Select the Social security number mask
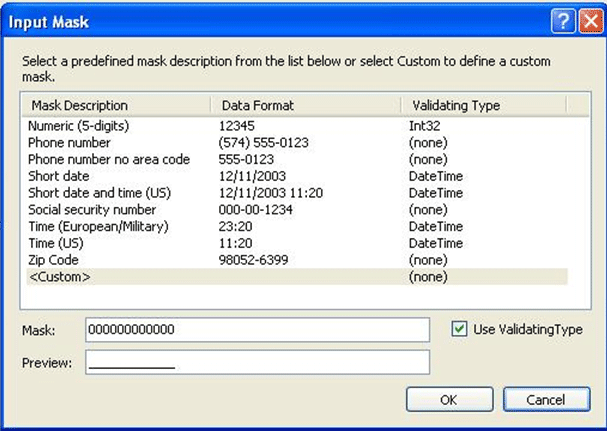Screen dimensions: 607x431 92,210
